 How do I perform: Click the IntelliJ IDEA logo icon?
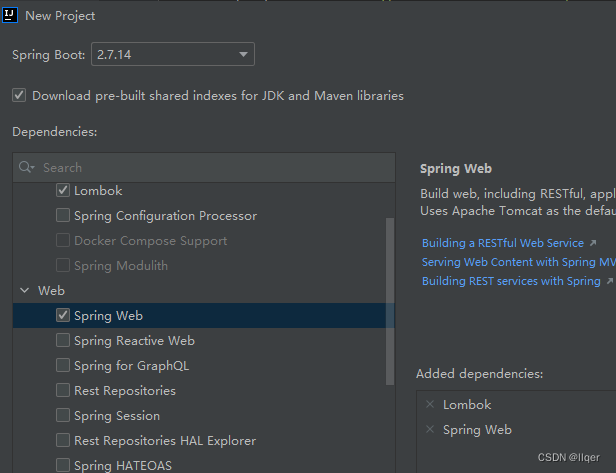[10, 15]
